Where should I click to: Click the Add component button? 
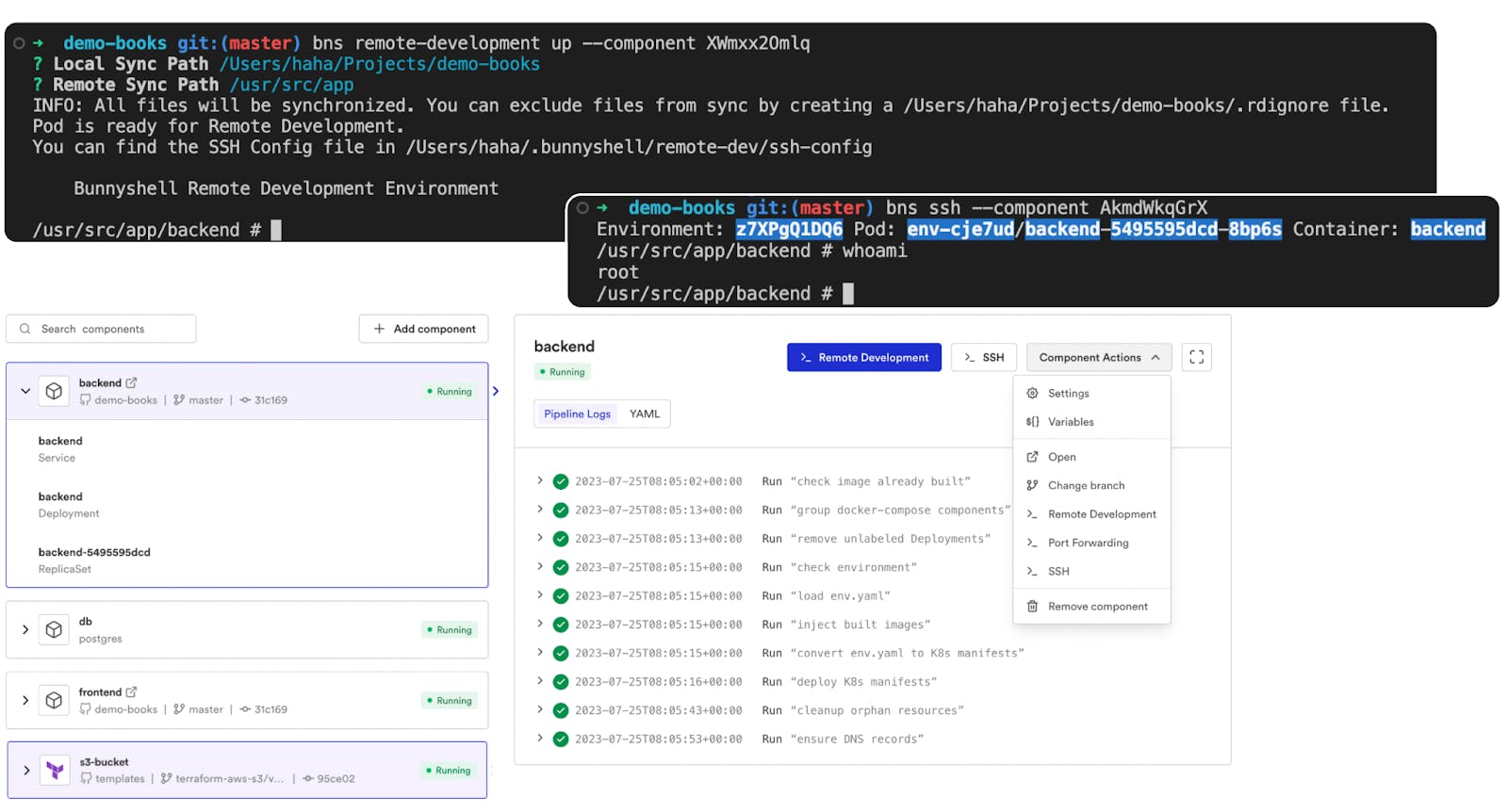pyautogui.click(x=424, y=329)
